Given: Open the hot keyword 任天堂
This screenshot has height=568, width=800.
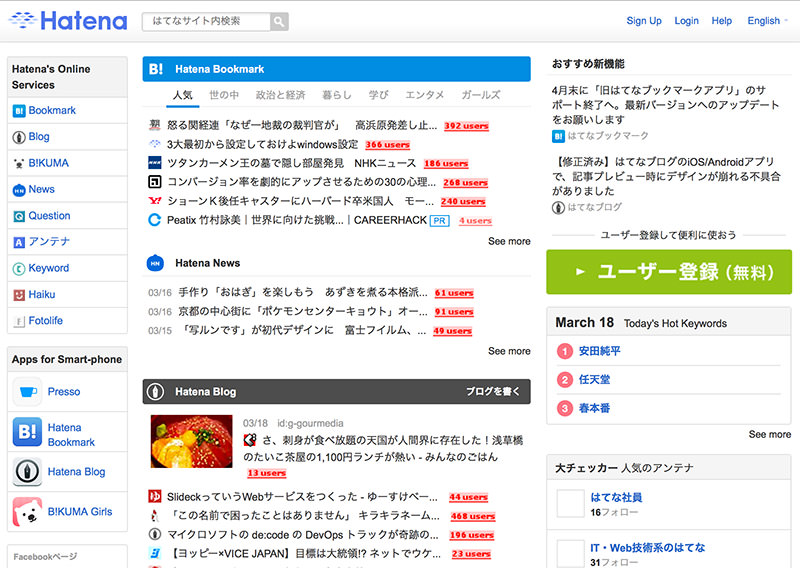Looking at the screenshot, I should pos(594,379).
